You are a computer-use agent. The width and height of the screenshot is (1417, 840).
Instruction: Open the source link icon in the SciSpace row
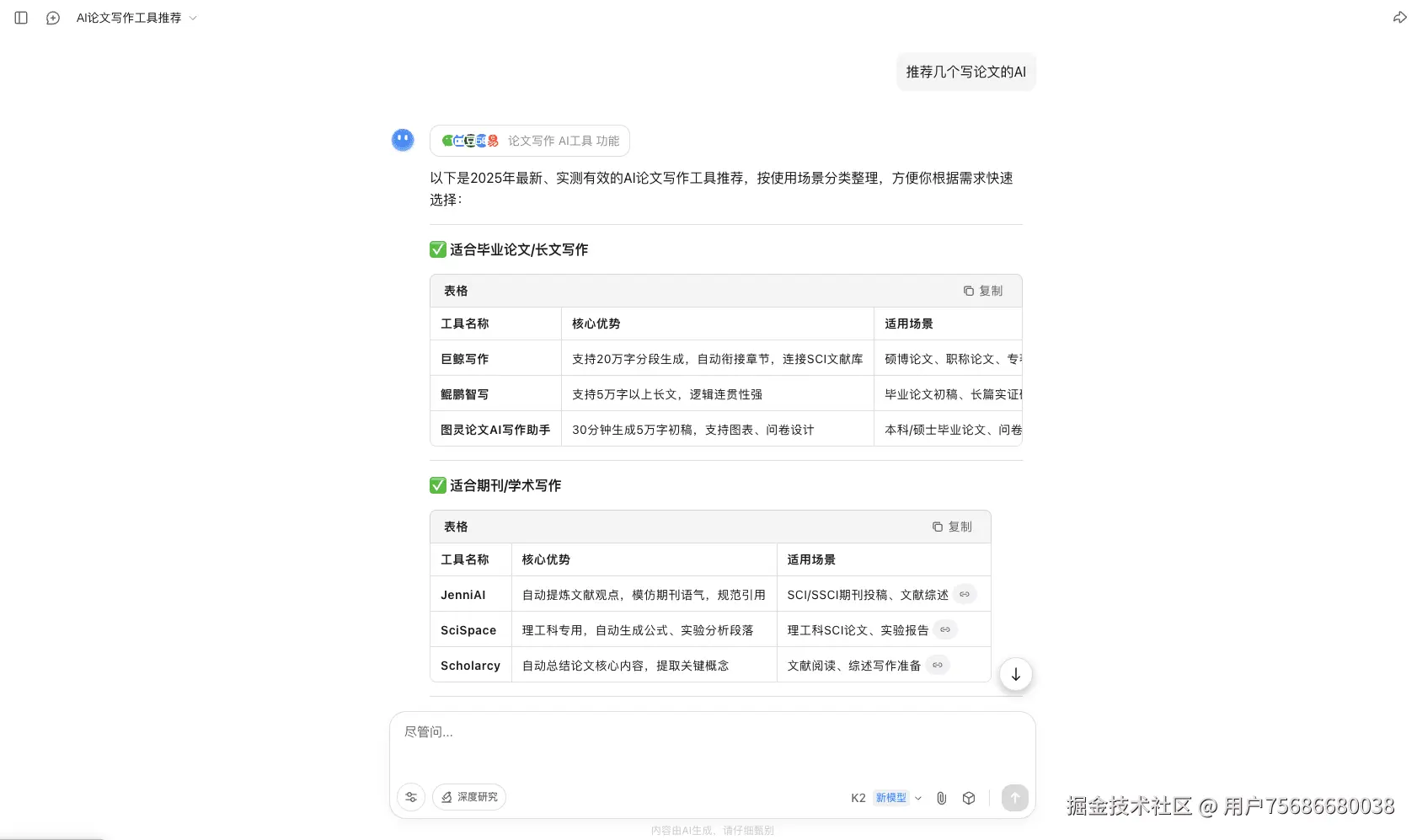click(945, 629)
